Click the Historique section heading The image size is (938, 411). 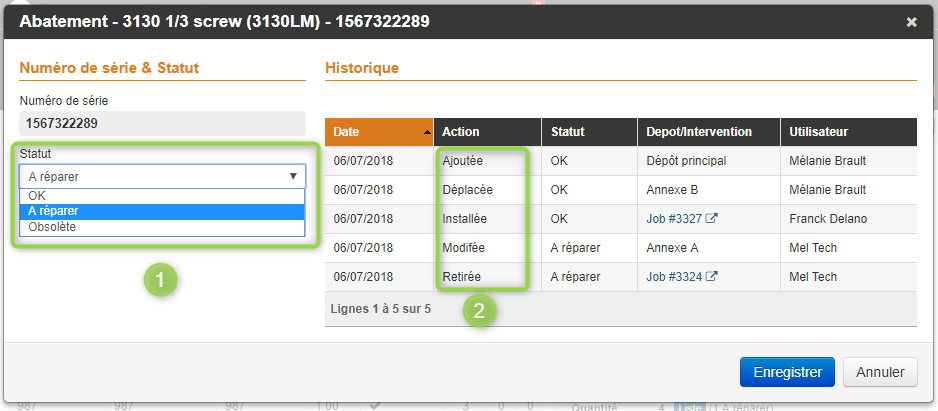click(362, 68)
